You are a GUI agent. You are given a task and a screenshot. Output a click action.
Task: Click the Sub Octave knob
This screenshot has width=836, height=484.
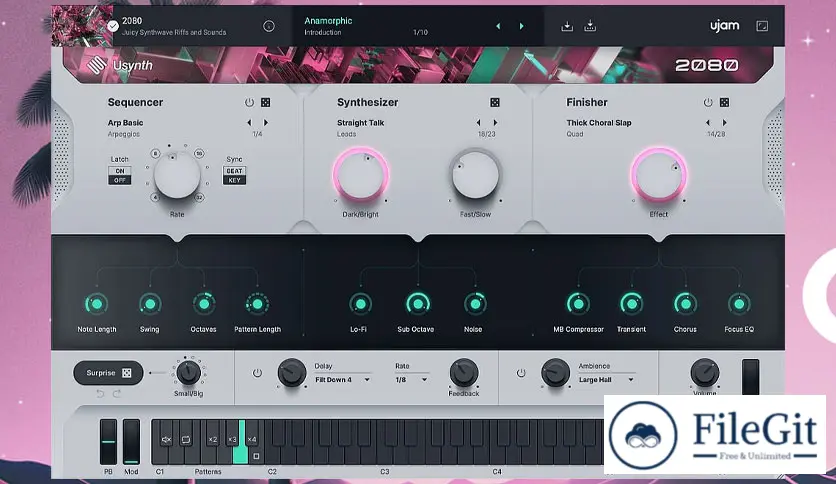[418, 304]
